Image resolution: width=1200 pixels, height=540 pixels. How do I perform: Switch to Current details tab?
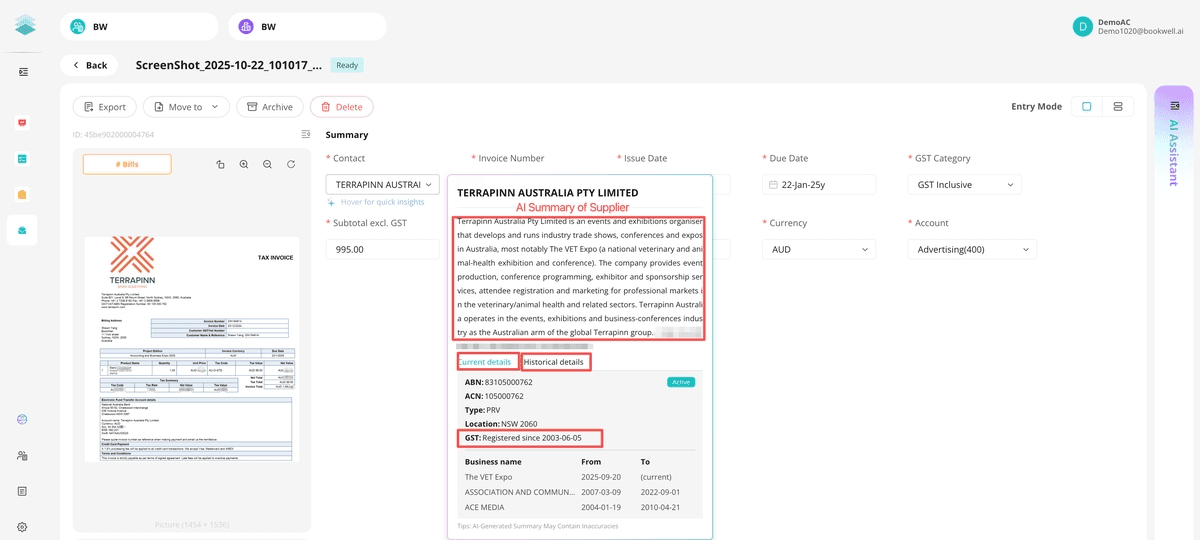486,362
